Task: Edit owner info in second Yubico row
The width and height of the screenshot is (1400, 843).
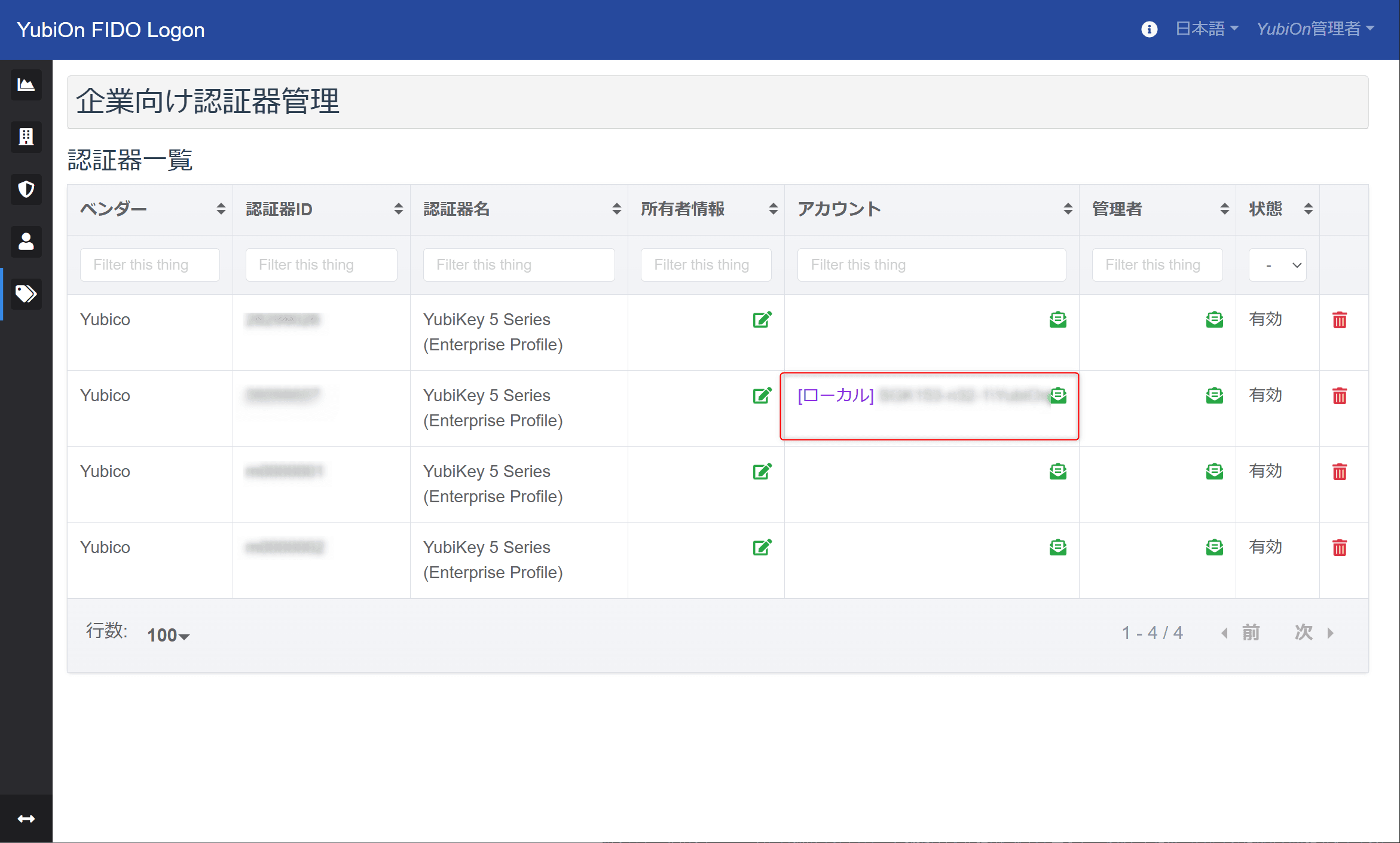Action: point(762,395)
